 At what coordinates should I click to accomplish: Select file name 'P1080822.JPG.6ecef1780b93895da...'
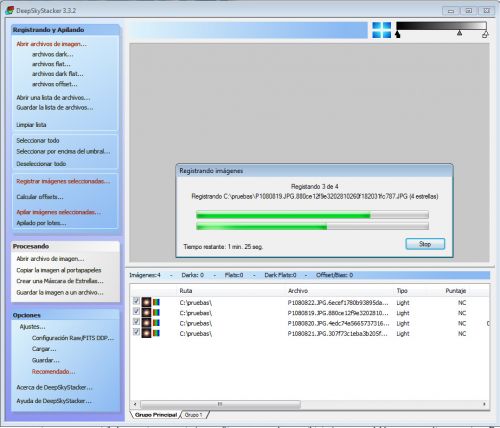point(338,303)
